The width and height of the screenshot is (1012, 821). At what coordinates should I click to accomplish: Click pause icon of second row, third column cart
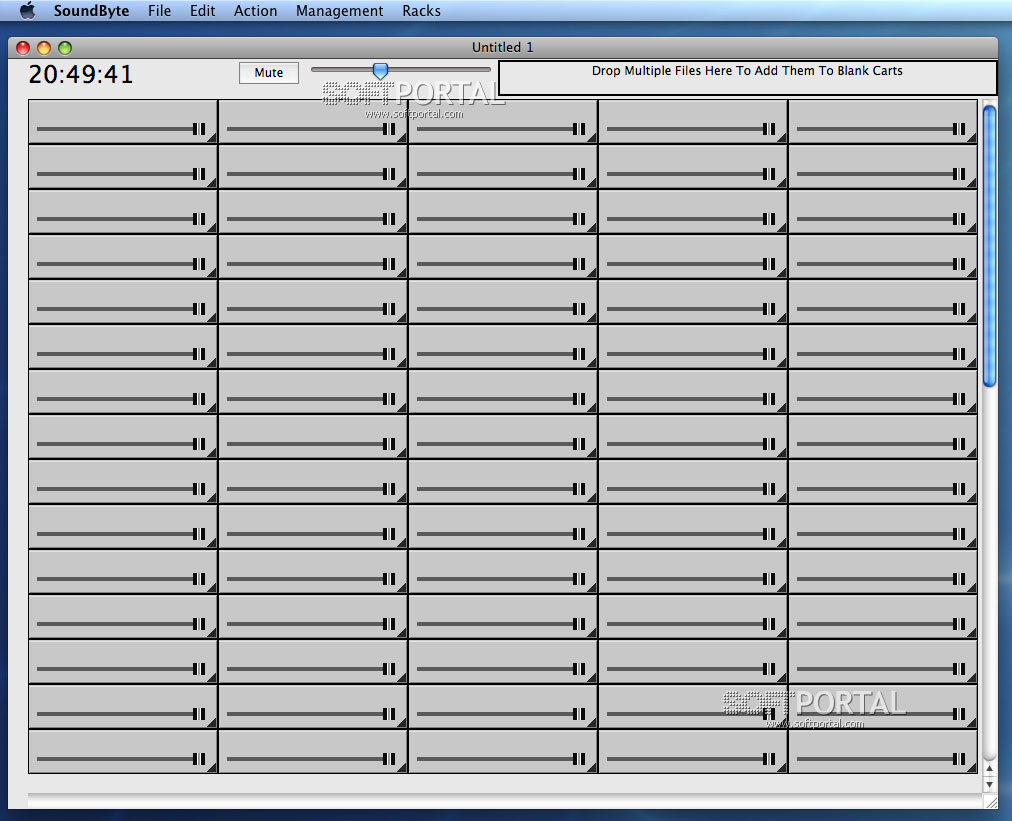(579, 174)
